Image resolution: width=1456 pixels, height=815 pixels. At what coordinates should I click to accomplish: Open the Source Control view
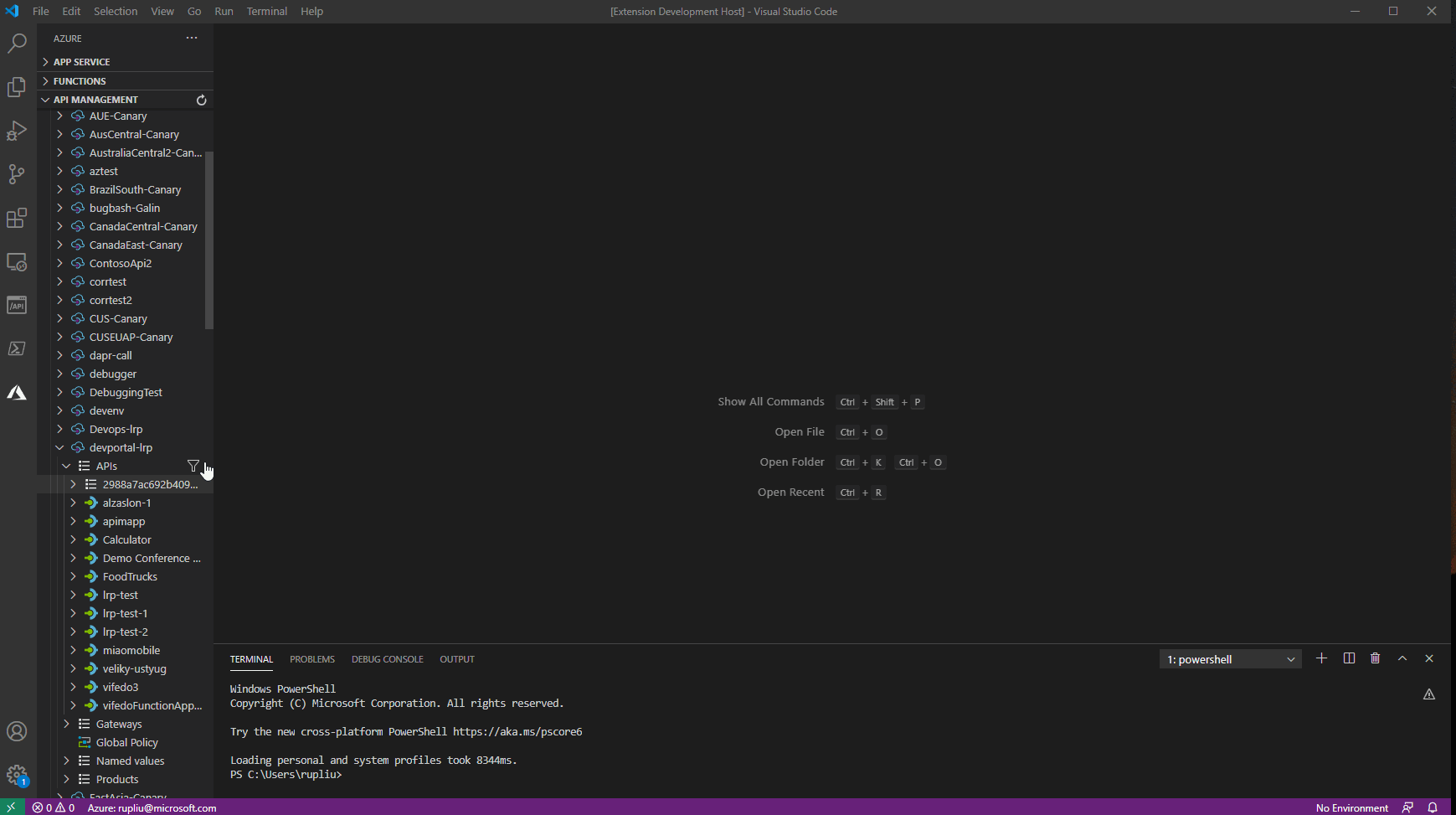(17, 174)
